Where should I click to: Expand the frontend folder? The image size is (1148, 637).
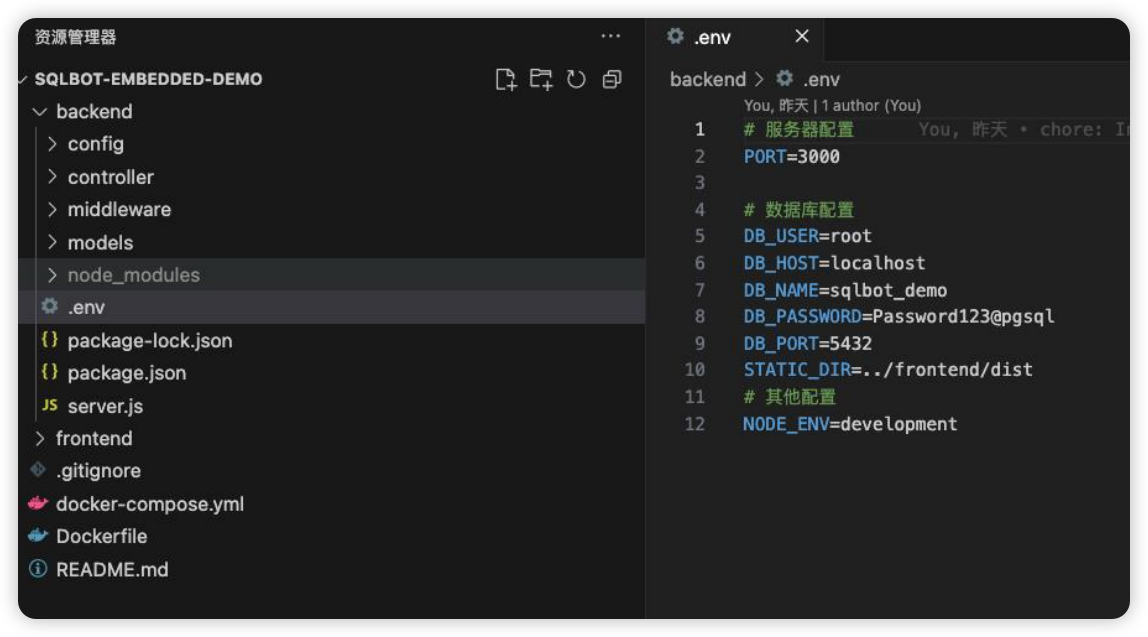93,438
